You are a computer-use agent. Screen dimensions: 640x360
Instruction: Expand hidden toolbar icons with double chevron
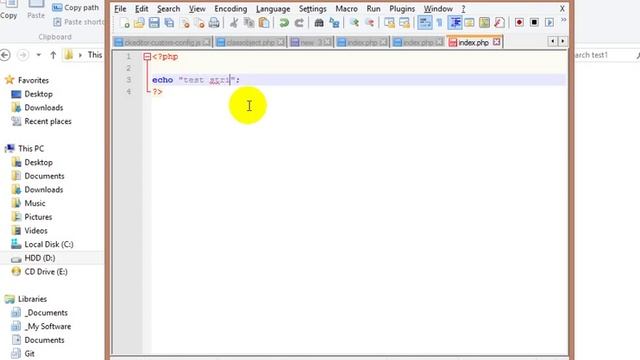pyautogui.click(x=564, y=20)
